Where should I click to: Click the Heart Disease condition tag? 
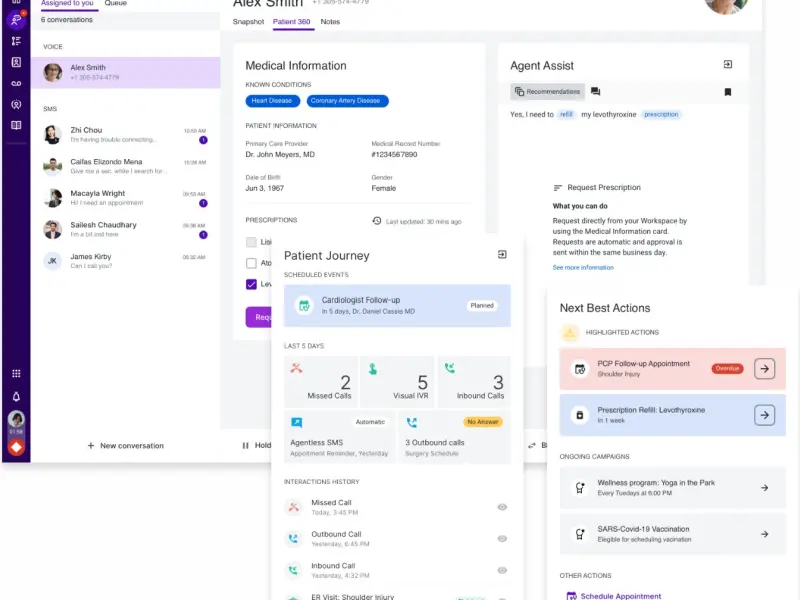tap(272, 101)
